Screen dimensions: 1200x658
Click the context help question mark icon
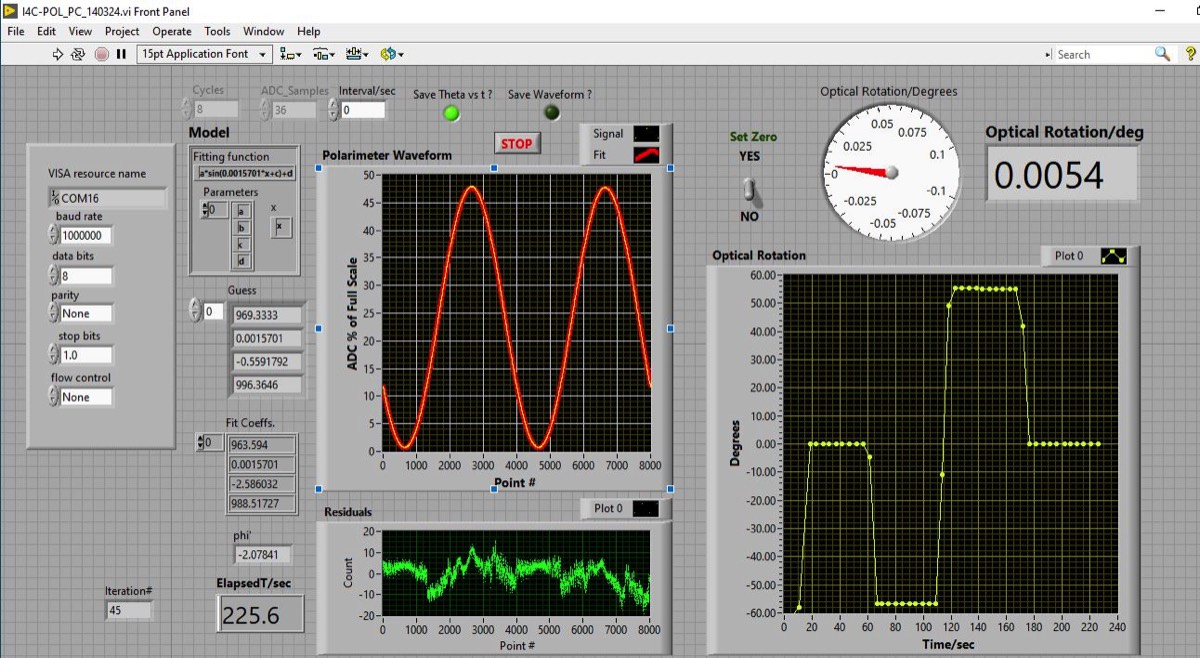(1189, 54)
